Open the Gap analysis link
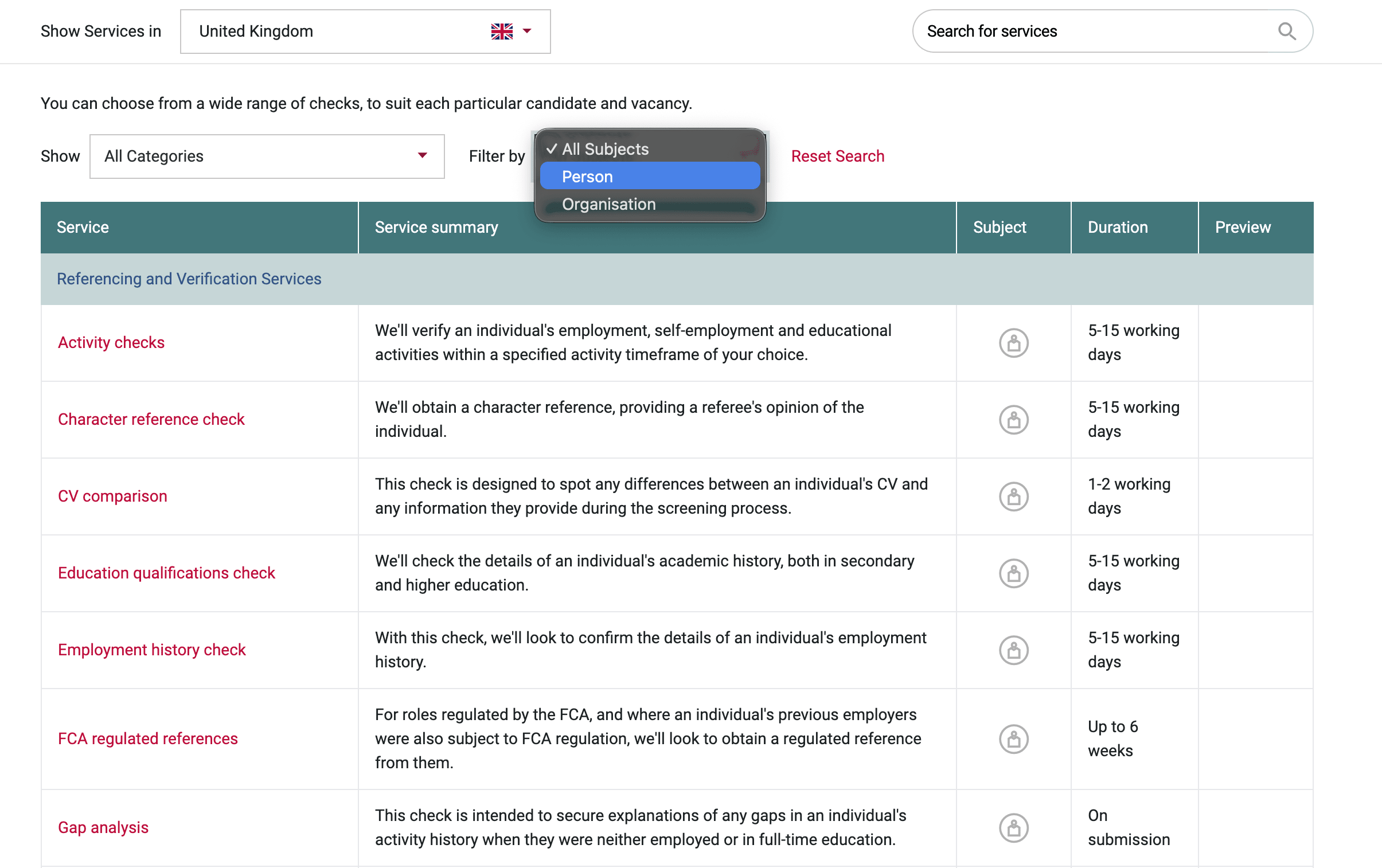This screenshot has height=868, width=1382. [x=103, y=828]
